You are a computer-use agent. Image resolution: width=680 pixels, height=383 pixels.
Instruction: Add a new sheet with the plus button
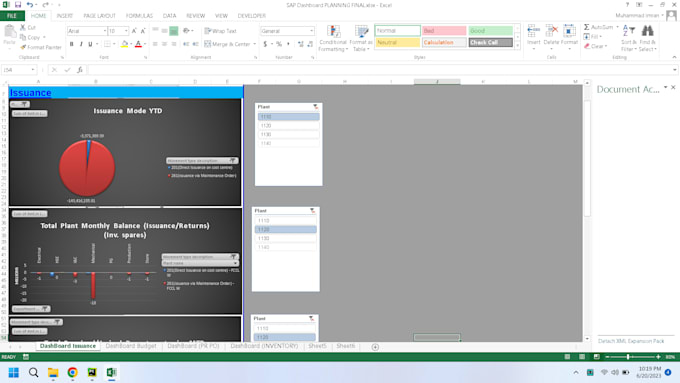point(375,347)
